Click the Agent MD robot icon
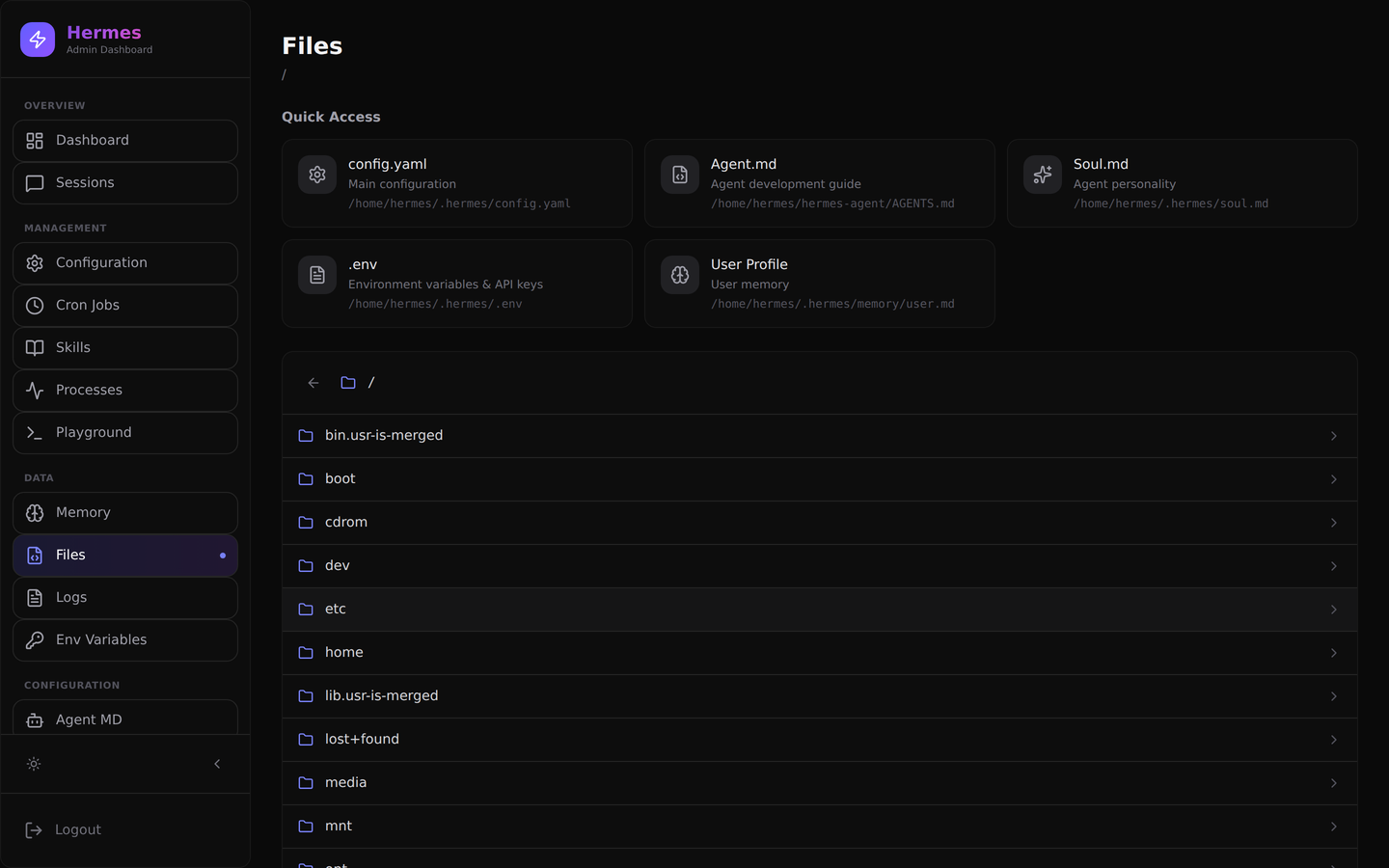 [x=35, y=720]
